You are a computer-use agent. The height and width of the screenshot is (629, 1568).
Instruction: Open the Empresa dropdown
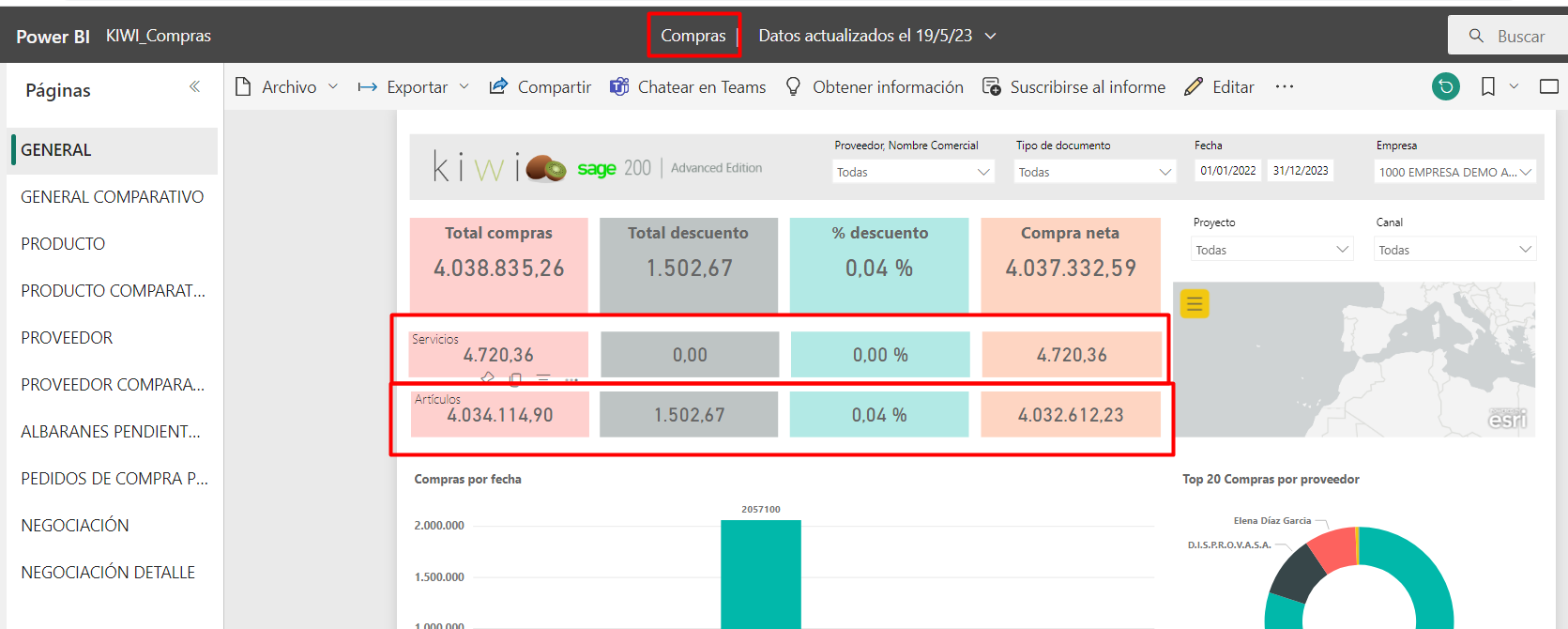(1454, 172)
